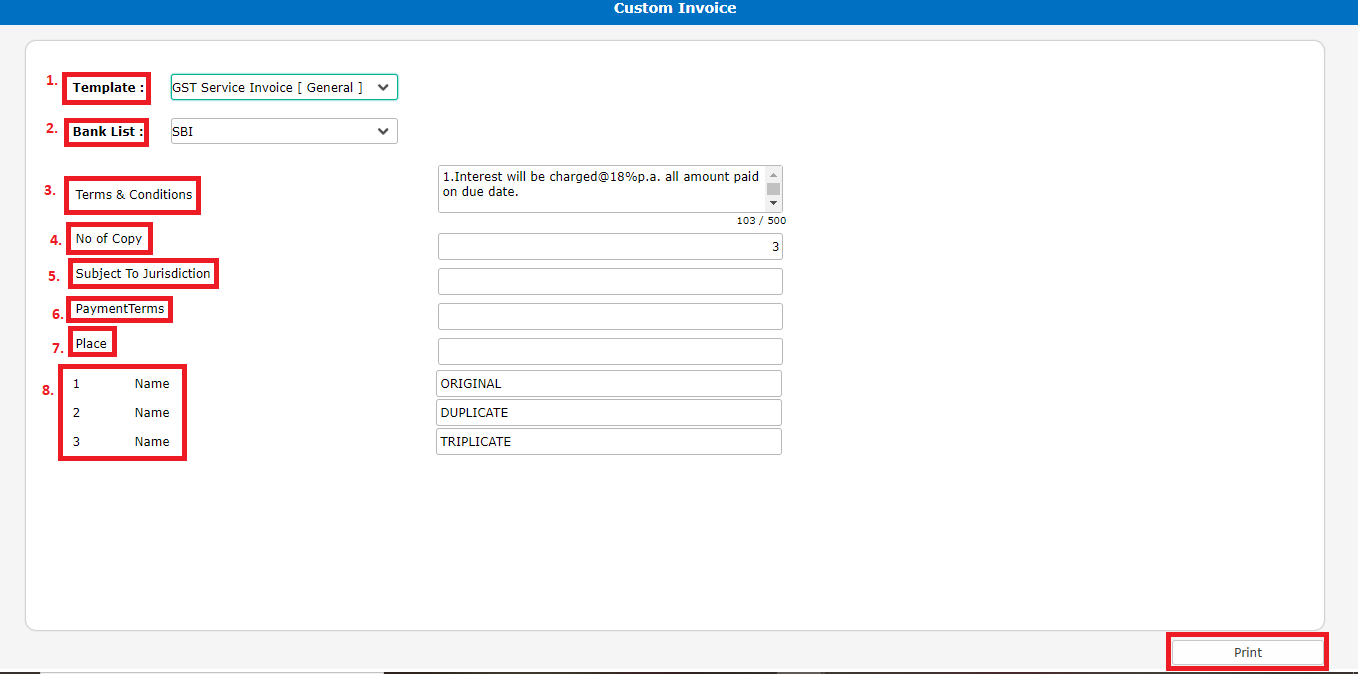This screenshot has height=674, width=1358.
Task: Select the ORIGINAL copy name field
Action: click(608, 383)
